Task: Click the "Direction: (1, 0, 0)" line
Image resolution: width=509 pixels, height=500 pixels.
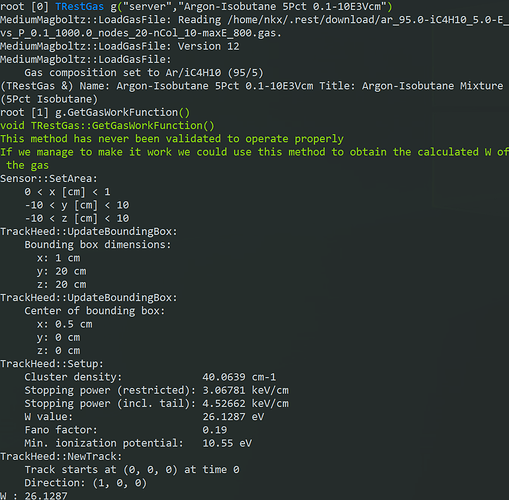Action: (85, 483)
